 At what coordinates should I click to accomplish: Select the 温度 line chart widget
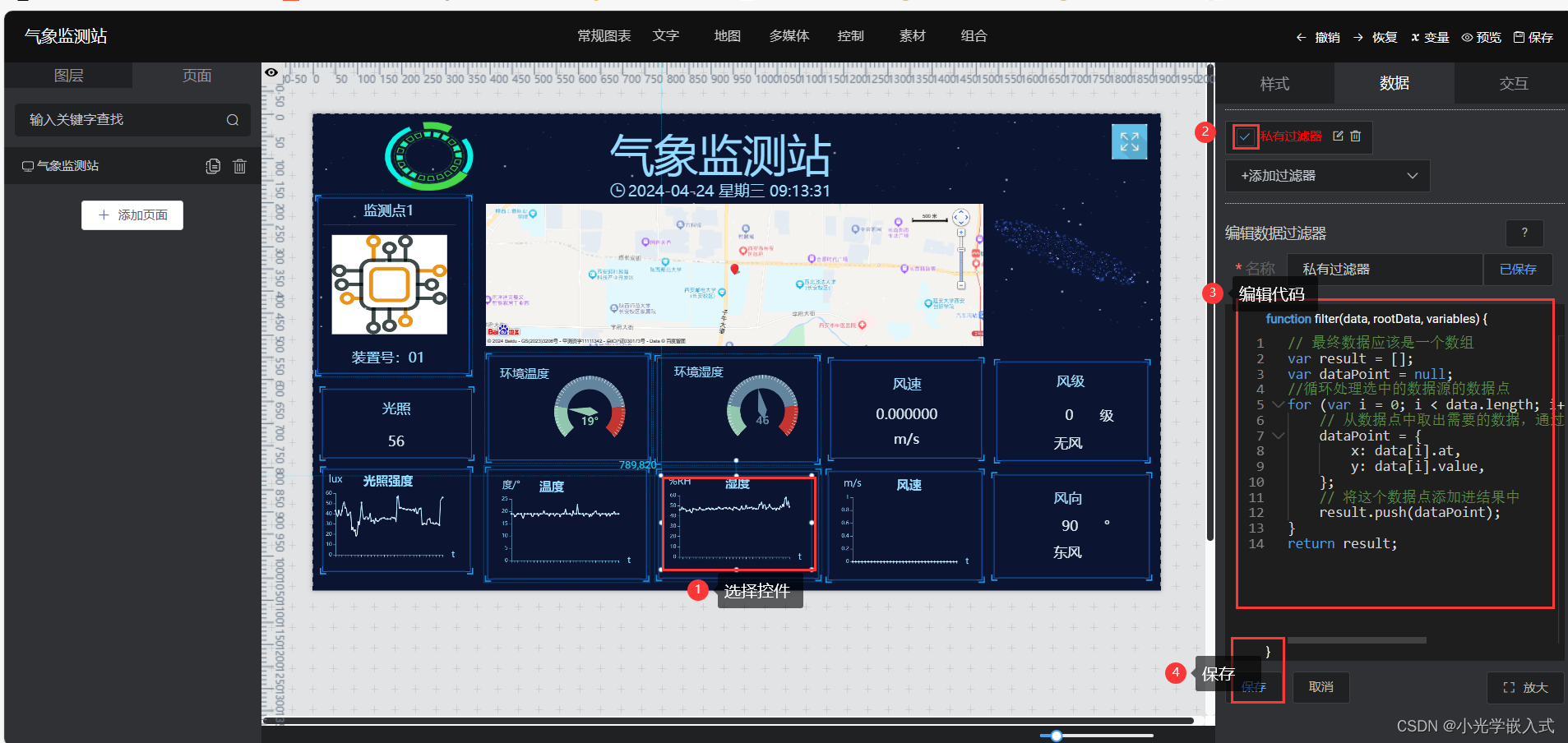567,524
